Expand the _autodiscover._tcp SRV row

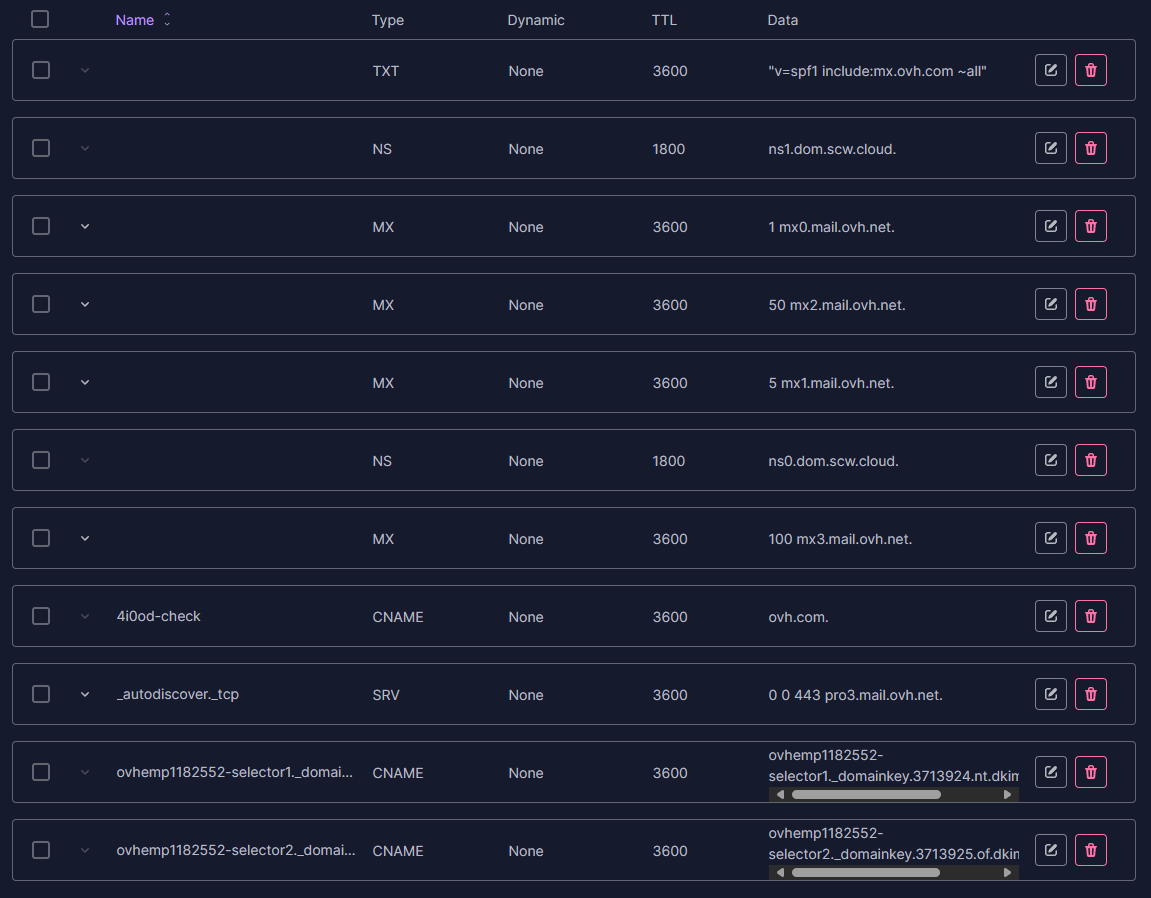point(85,694)
